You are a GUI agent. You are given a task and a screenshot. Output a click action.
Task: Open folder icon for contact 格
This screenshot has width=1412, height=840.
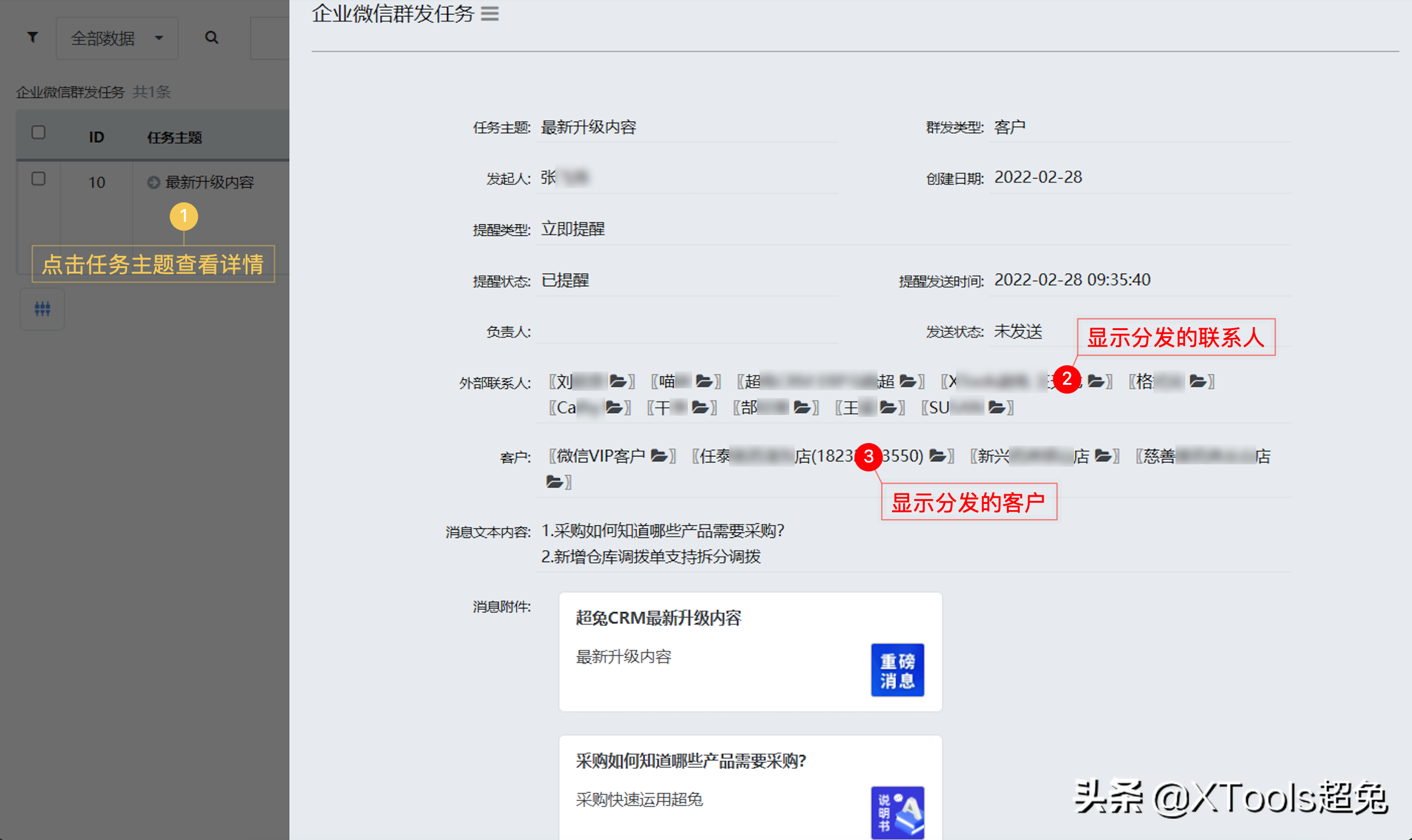click(1197, 381)
